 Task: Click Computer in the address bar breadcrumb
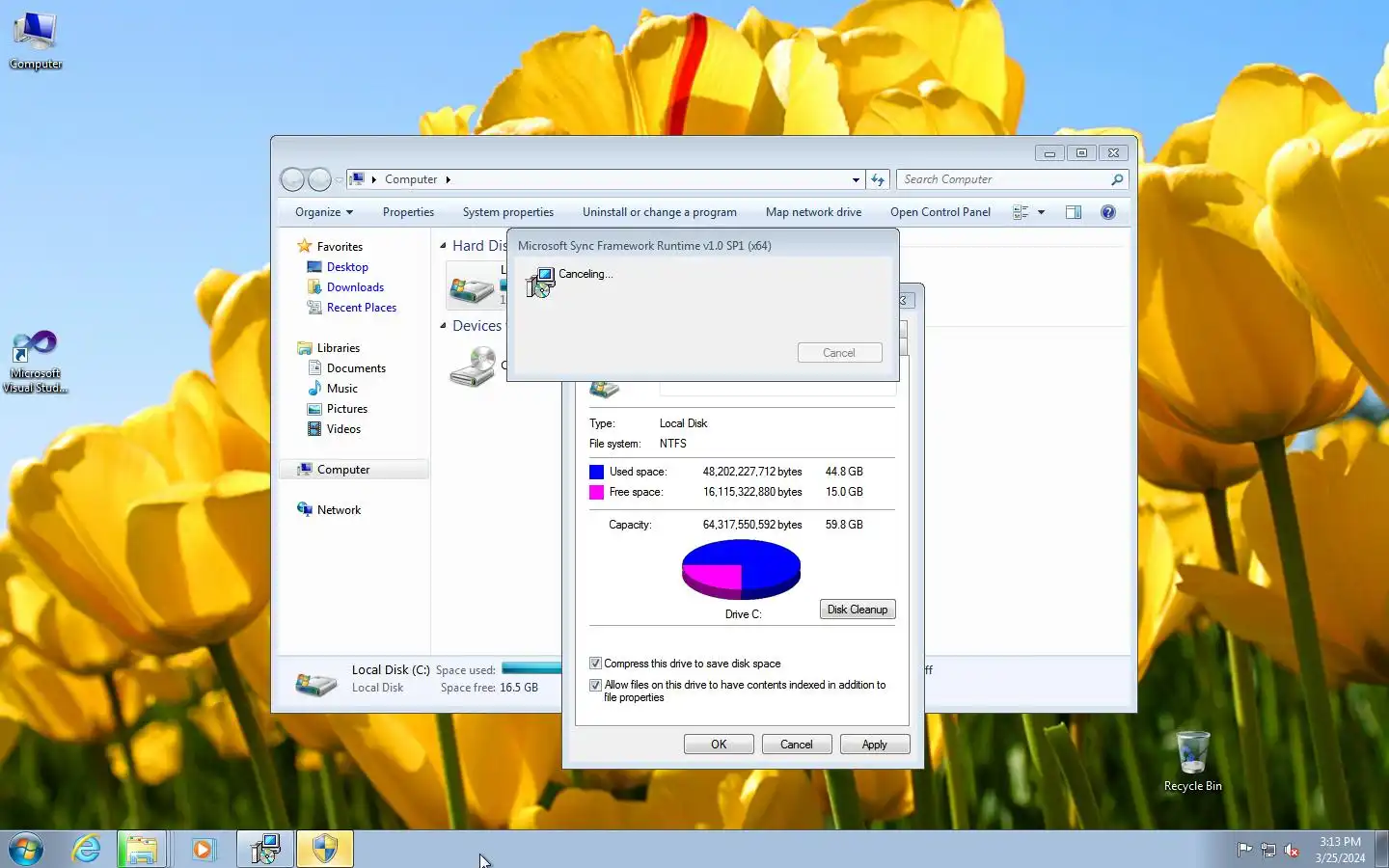click(411, 179)
